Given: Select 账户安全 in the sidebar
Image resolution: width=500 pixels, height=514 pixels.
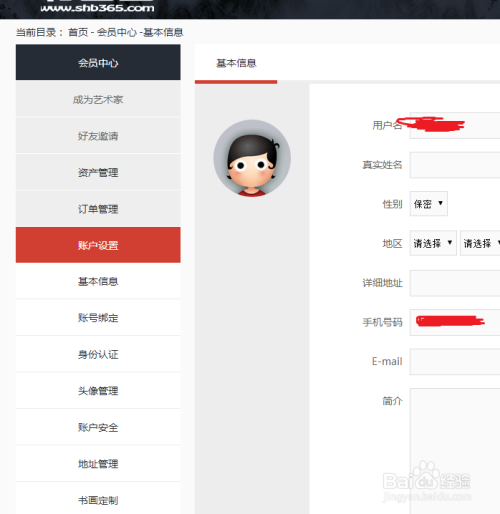Looking at the screenshot, I should click(98, 427).
